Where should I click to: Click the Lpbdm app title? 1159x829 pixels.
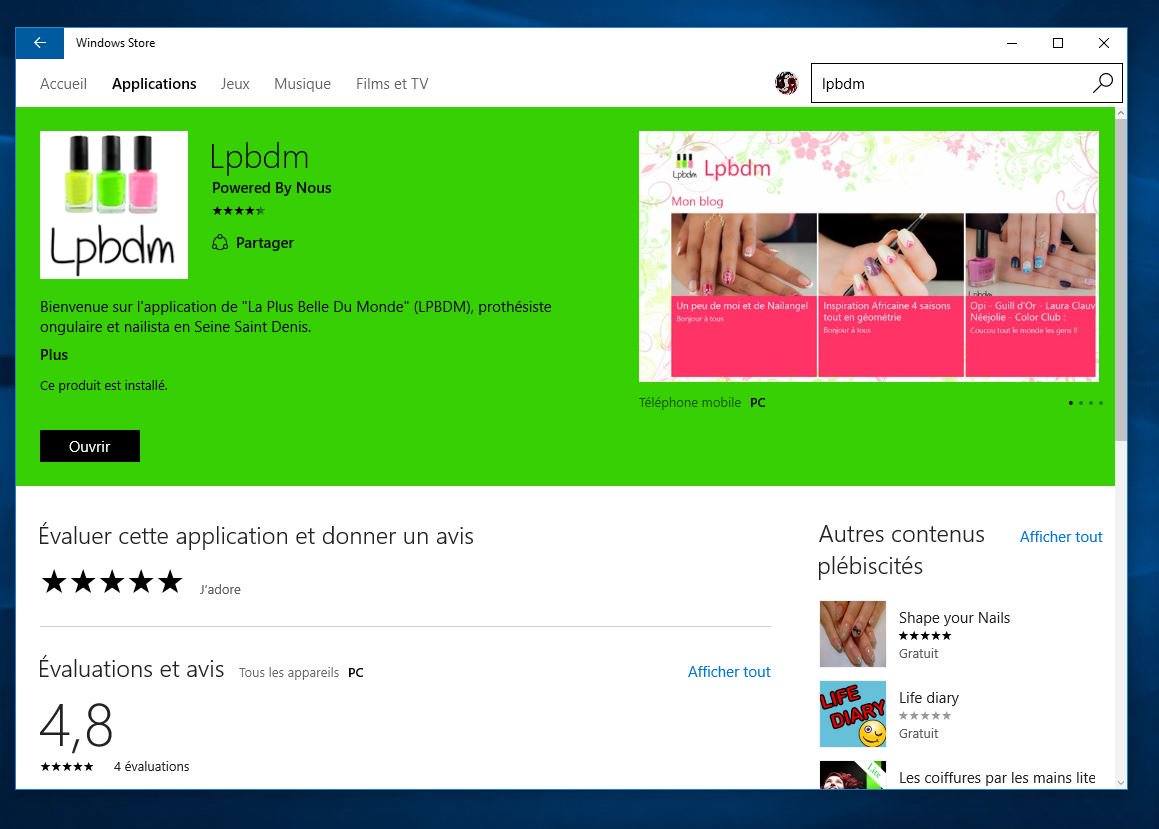(x=259, y=157)
